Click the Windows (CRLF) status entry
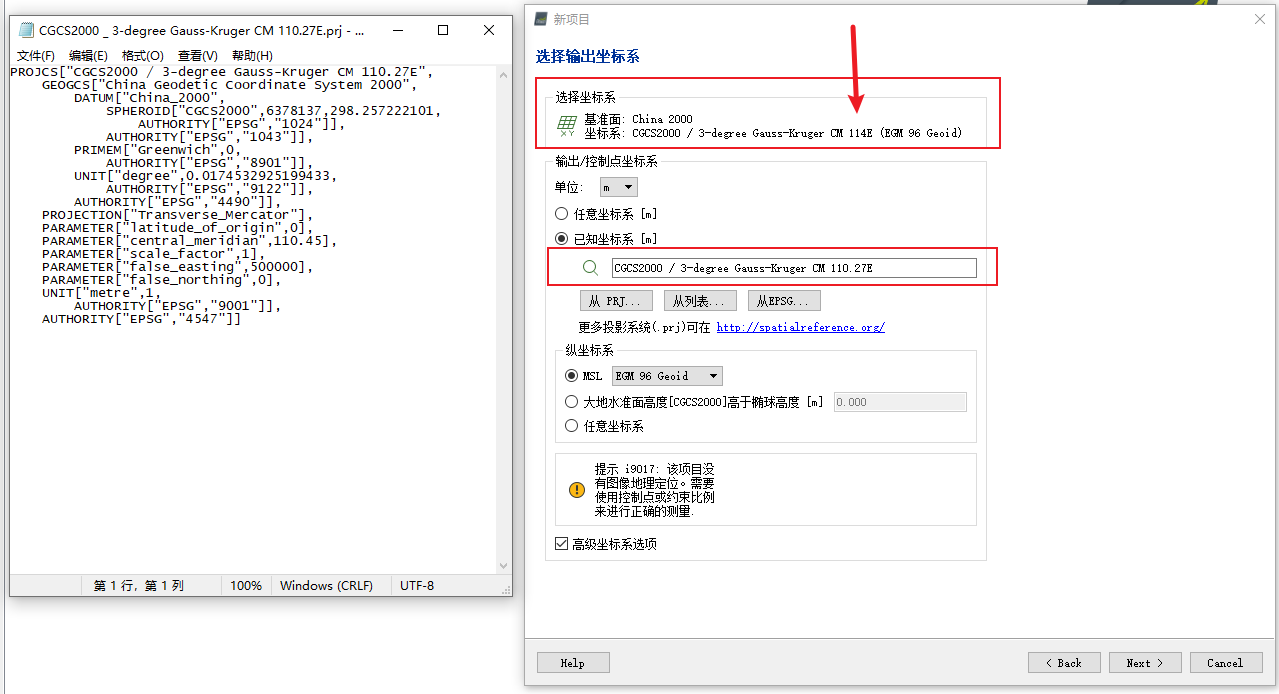This screenshot has height=694, width=1279. click(327, 585)
